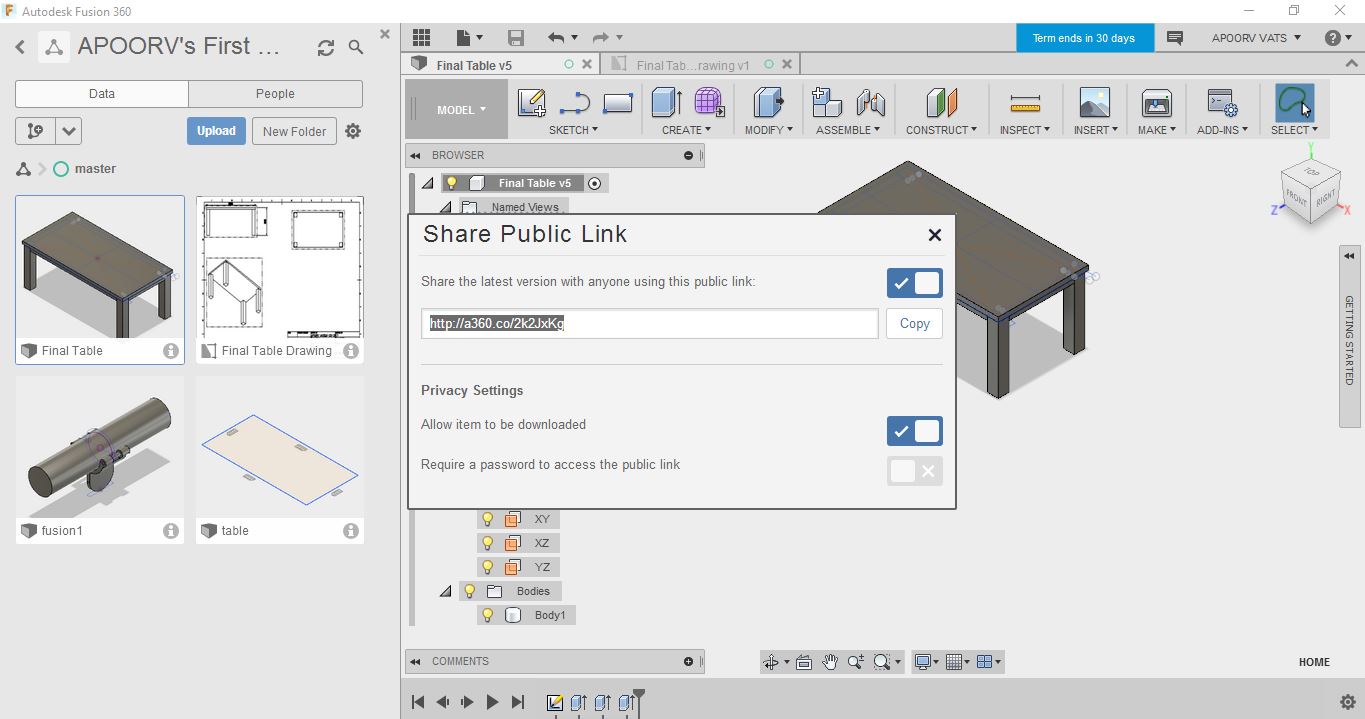Toggle visibility bulb of Body1
This screenshot has height=719, width=1365.
click(488, 615)
